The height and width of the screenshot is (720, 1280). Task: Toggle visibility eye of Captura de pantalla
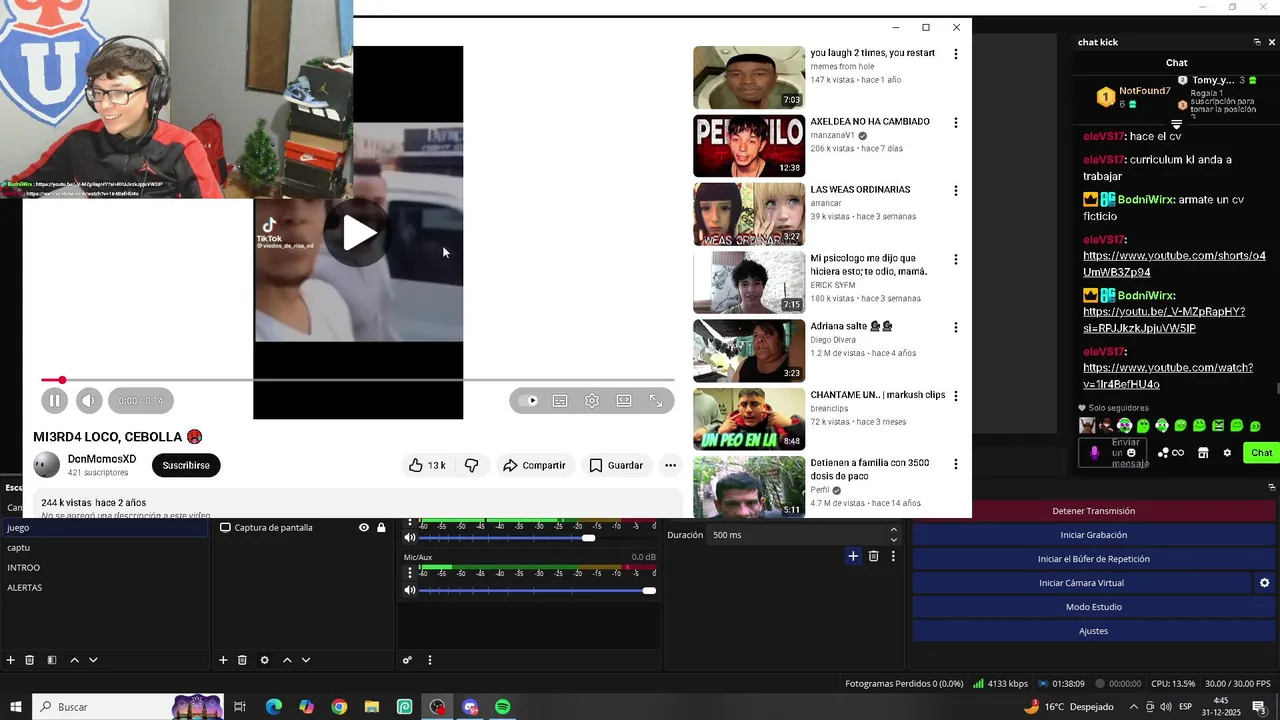tap(364, 527)
